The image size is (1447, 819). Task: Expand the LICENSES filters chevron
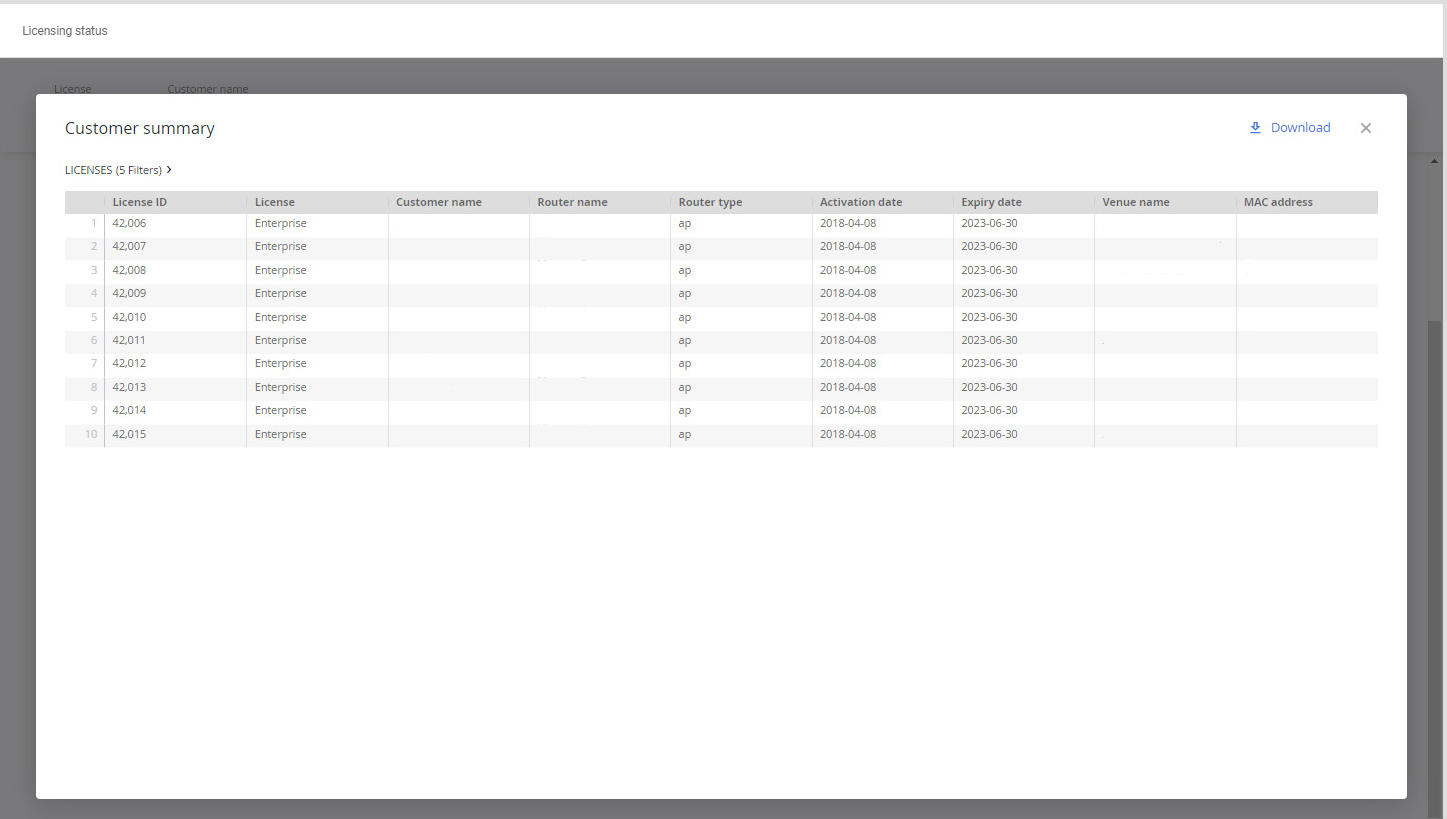pos(169,170)
